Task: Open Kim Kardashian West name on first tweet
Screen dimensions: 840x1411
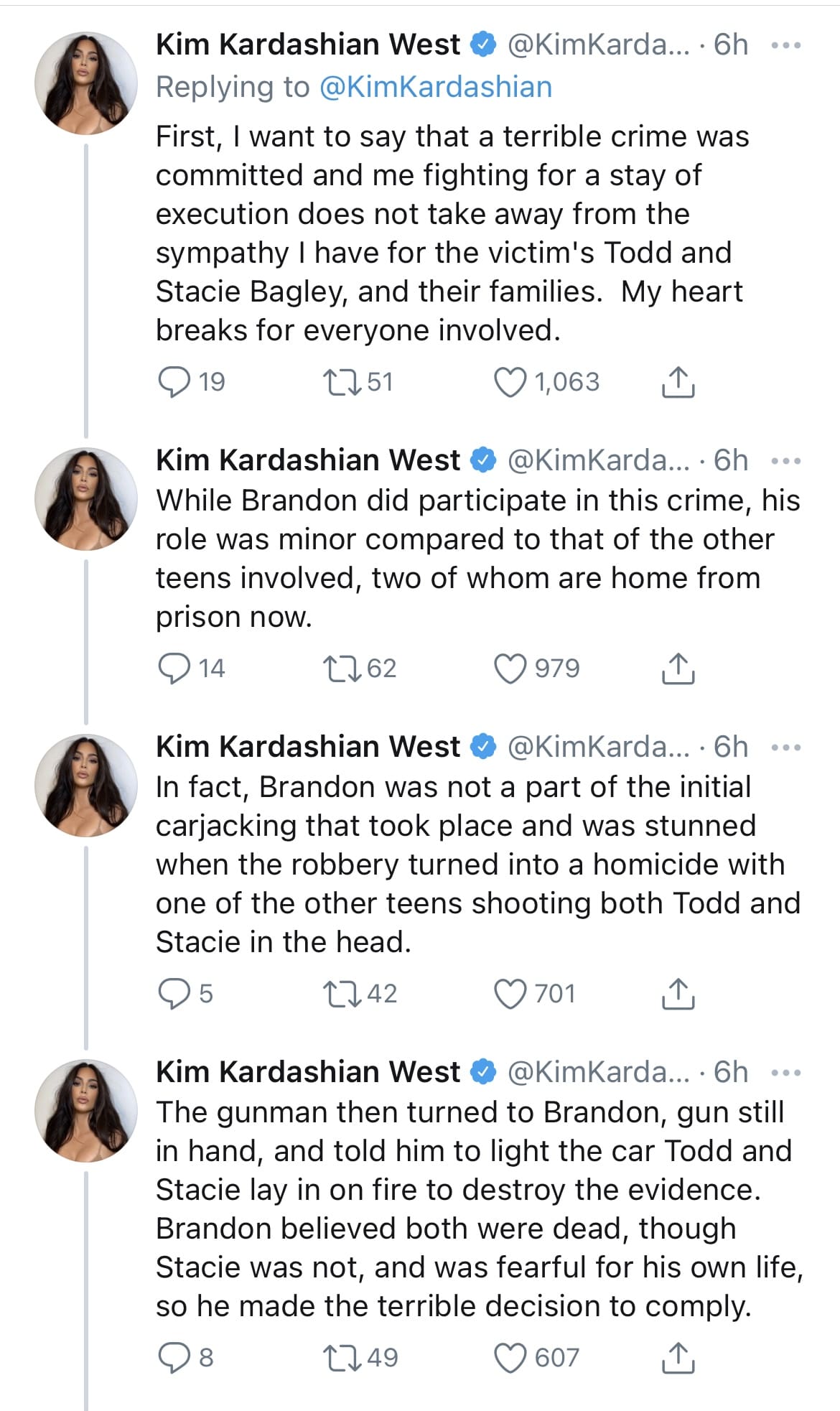Action: tap(307, 45)
